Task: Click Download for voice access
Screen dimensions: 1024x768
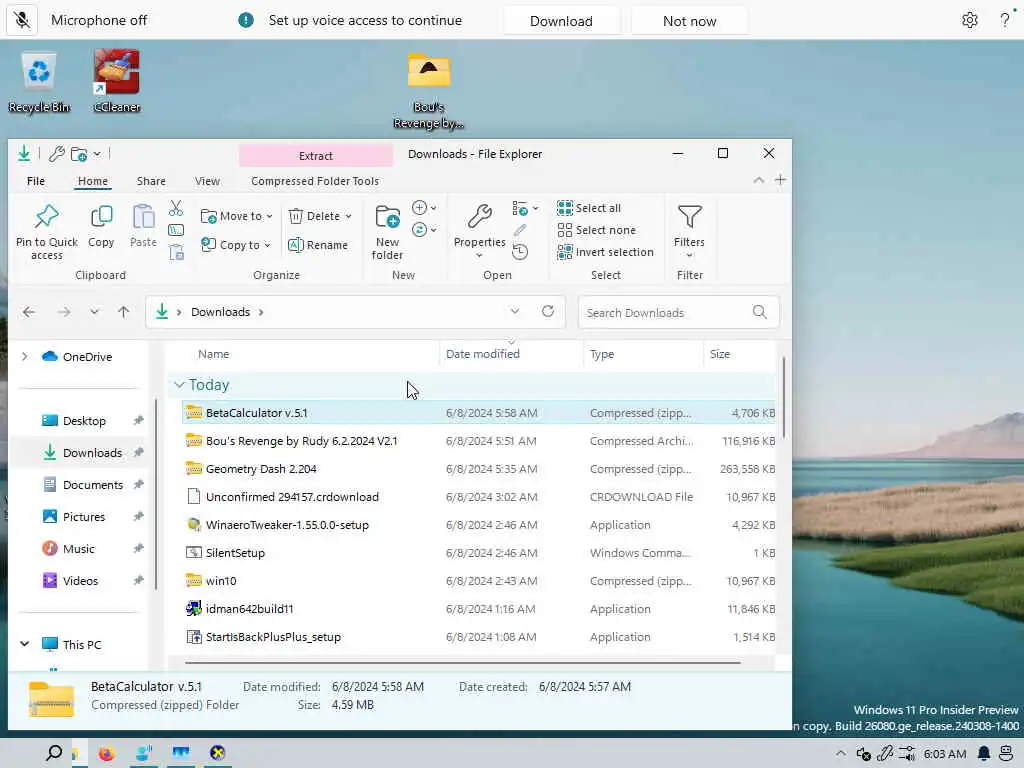Action: [x=561, y=21]
